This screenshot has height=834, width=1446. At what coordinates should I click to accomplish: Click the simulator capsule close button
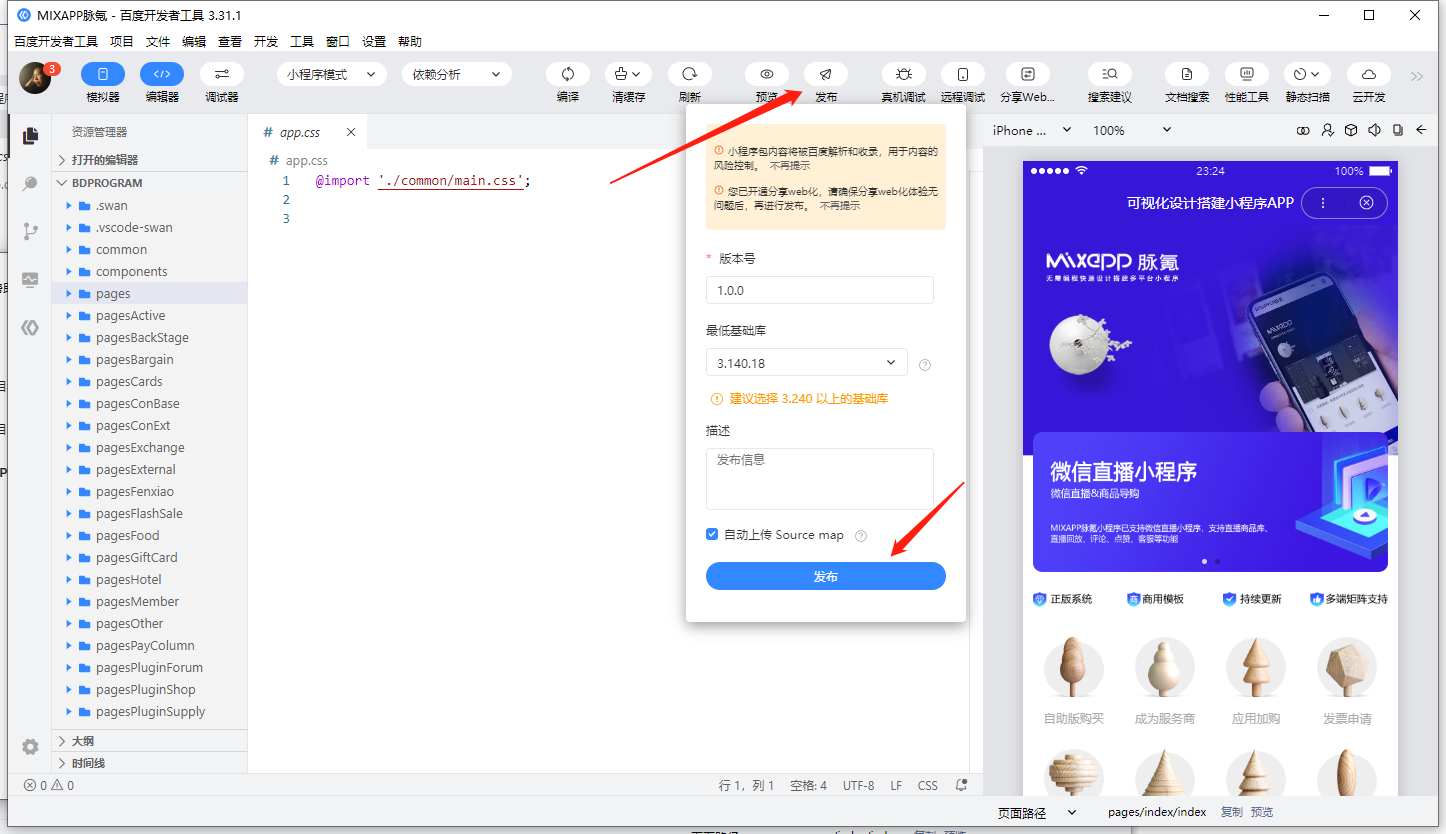1367,203
